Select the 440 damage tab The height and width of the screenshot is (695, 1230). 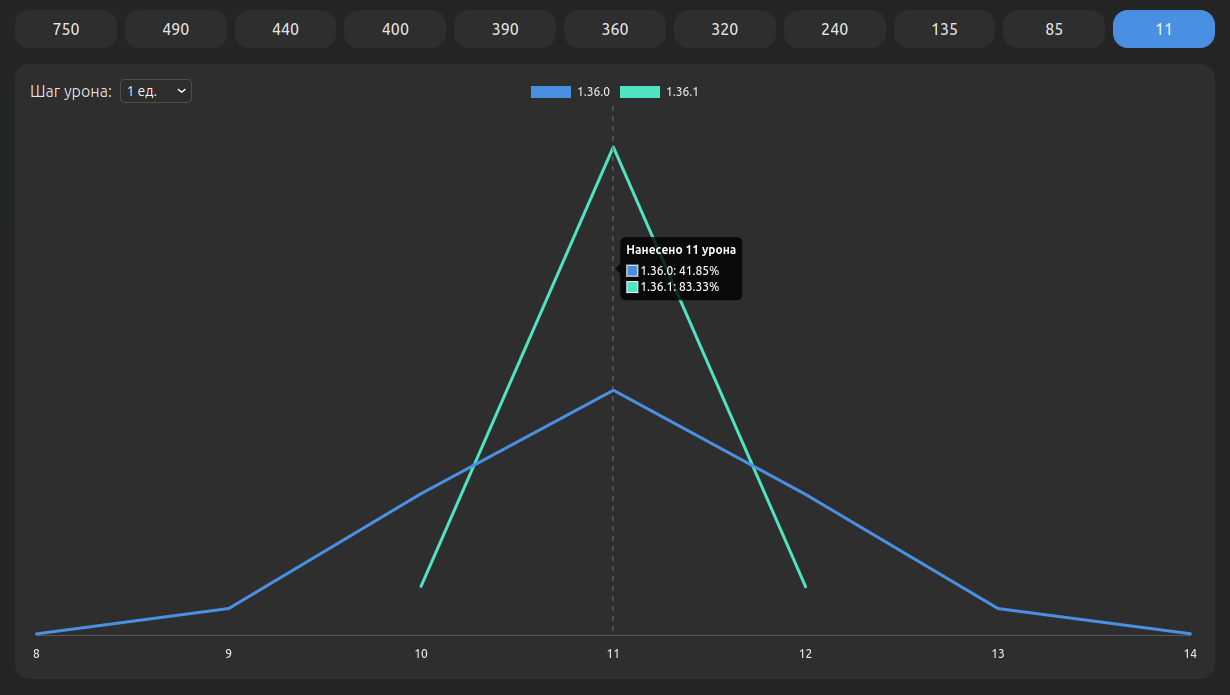click(285, 29)
